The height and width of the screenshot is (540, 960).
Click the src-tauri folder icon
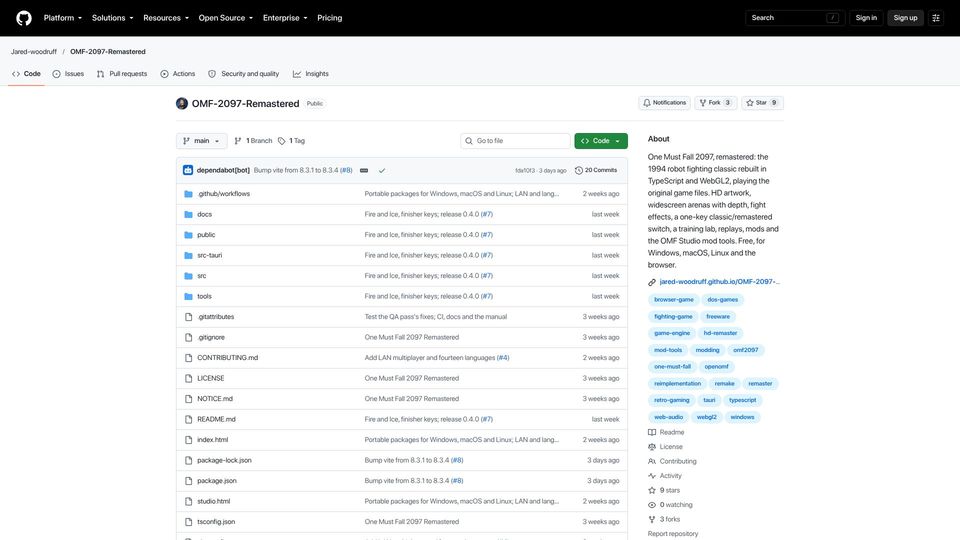click(x=189, y=255)
